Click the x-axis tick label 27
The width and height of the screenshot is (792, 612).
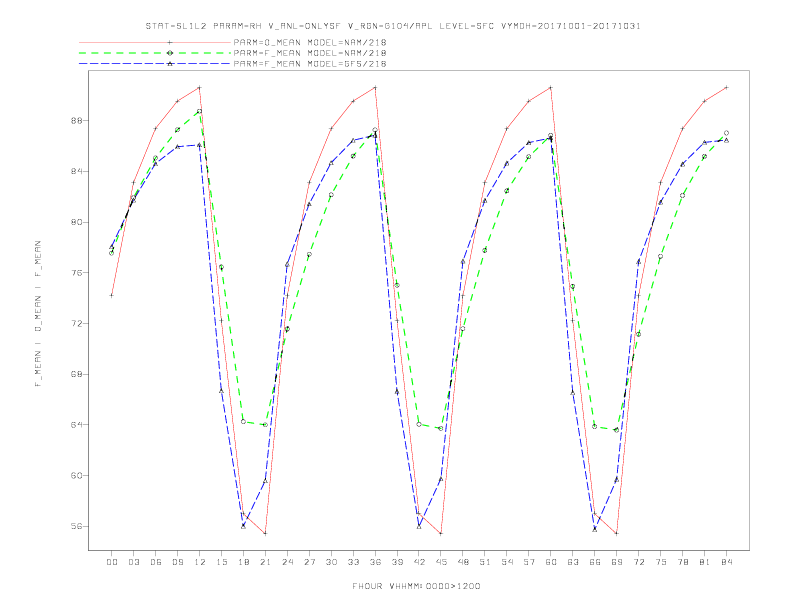click(309, 562)
